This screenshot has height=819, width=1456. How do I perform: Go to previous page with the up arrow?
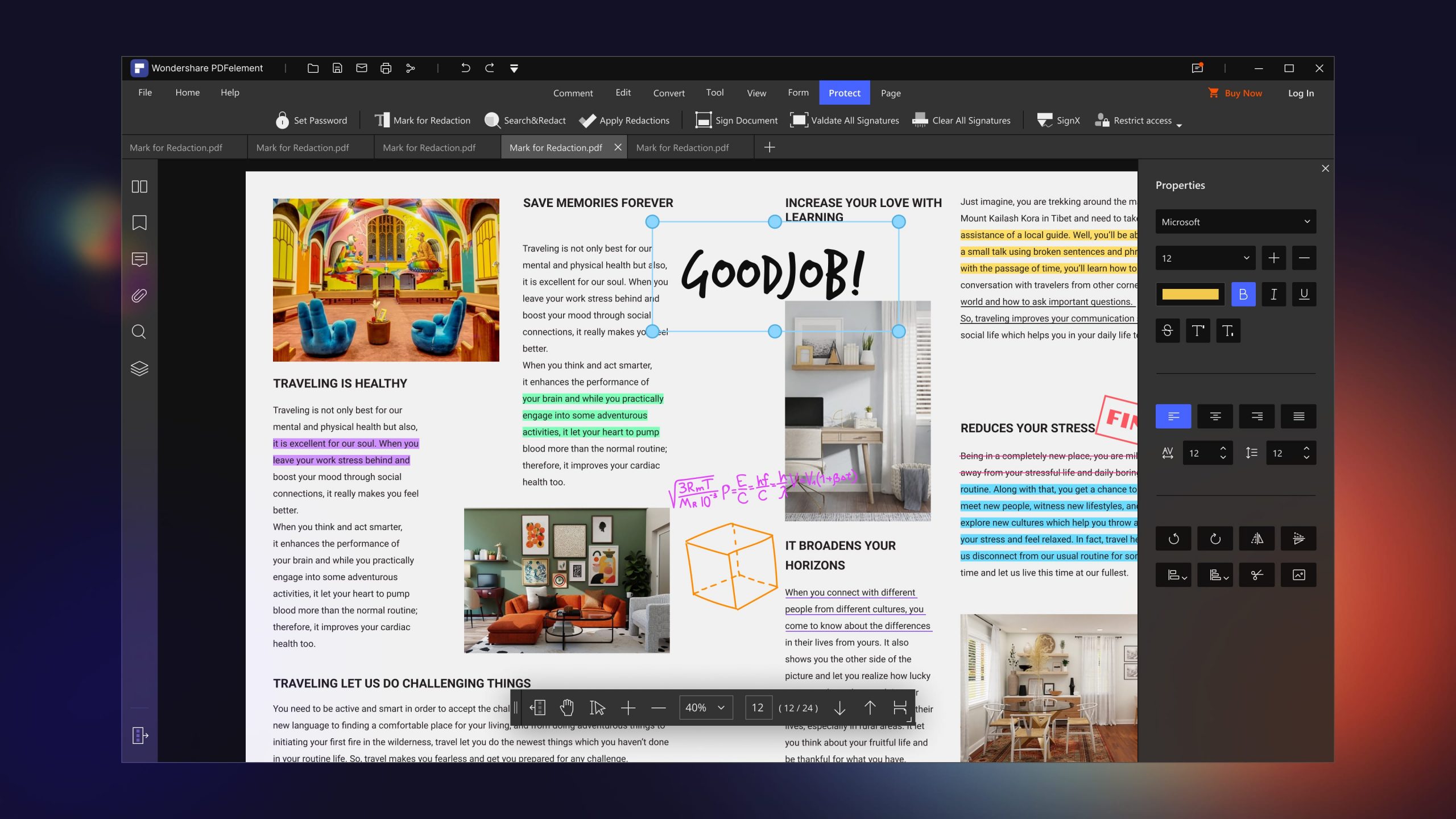click(870, 708)
